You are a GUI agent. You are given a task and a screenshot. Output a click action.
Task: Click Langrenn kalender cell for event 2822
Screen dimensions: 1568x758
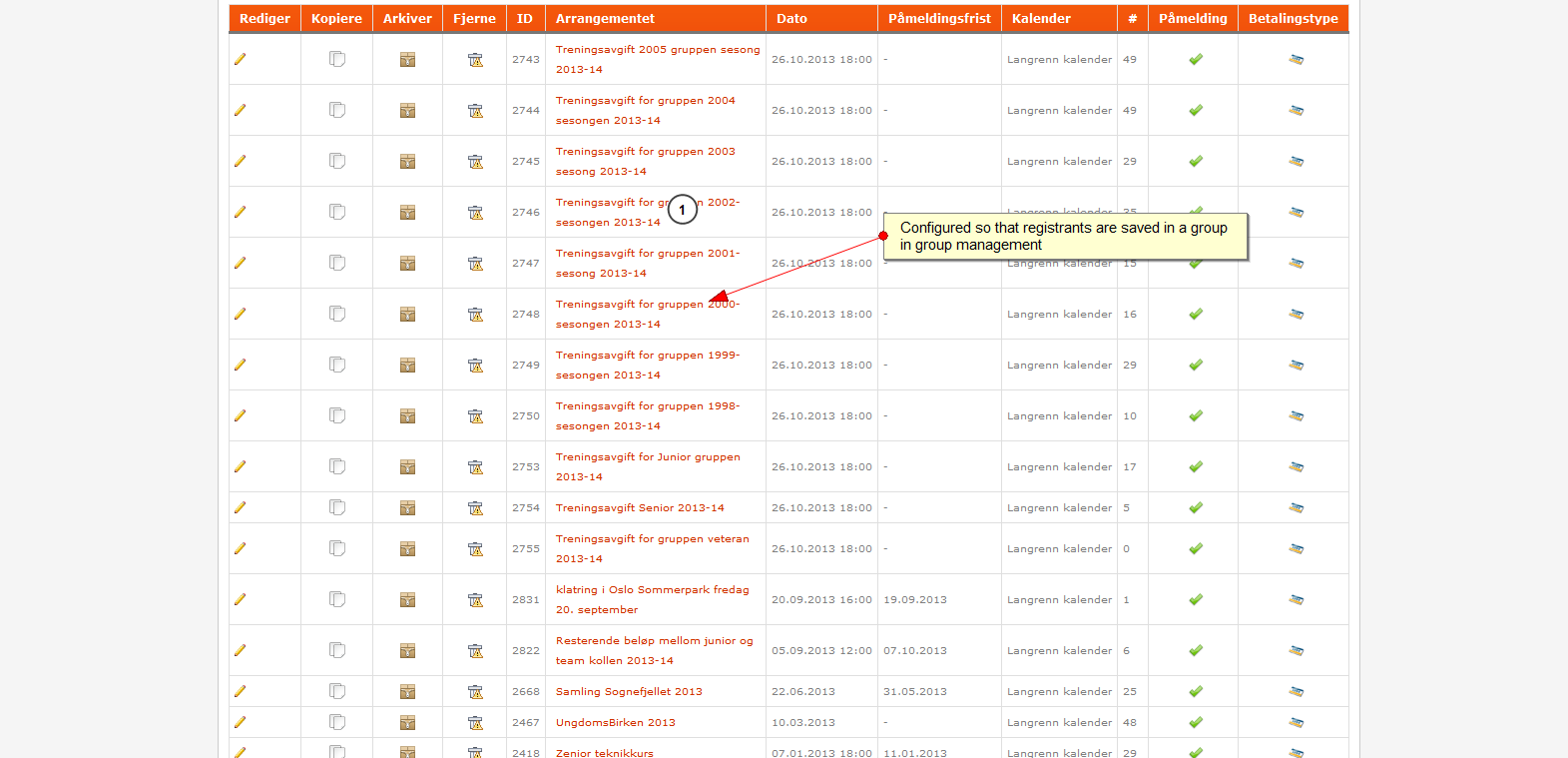coord(1059,650)
